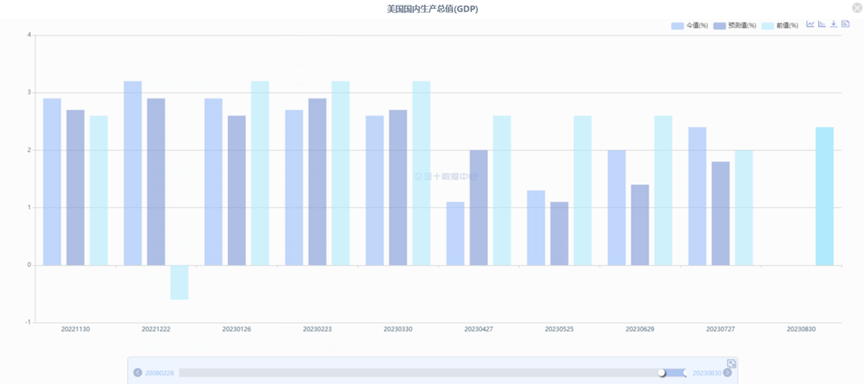Toggle the 预测值(%) legend series
This screenshot has width=864, height=384.
[x=735, y=26]
